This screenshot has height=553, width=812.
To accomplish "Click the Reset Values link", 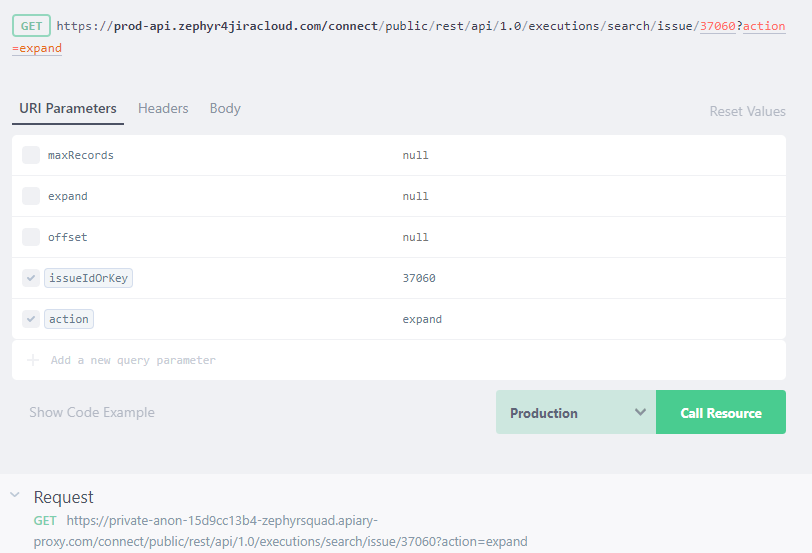I will [747, 111].
